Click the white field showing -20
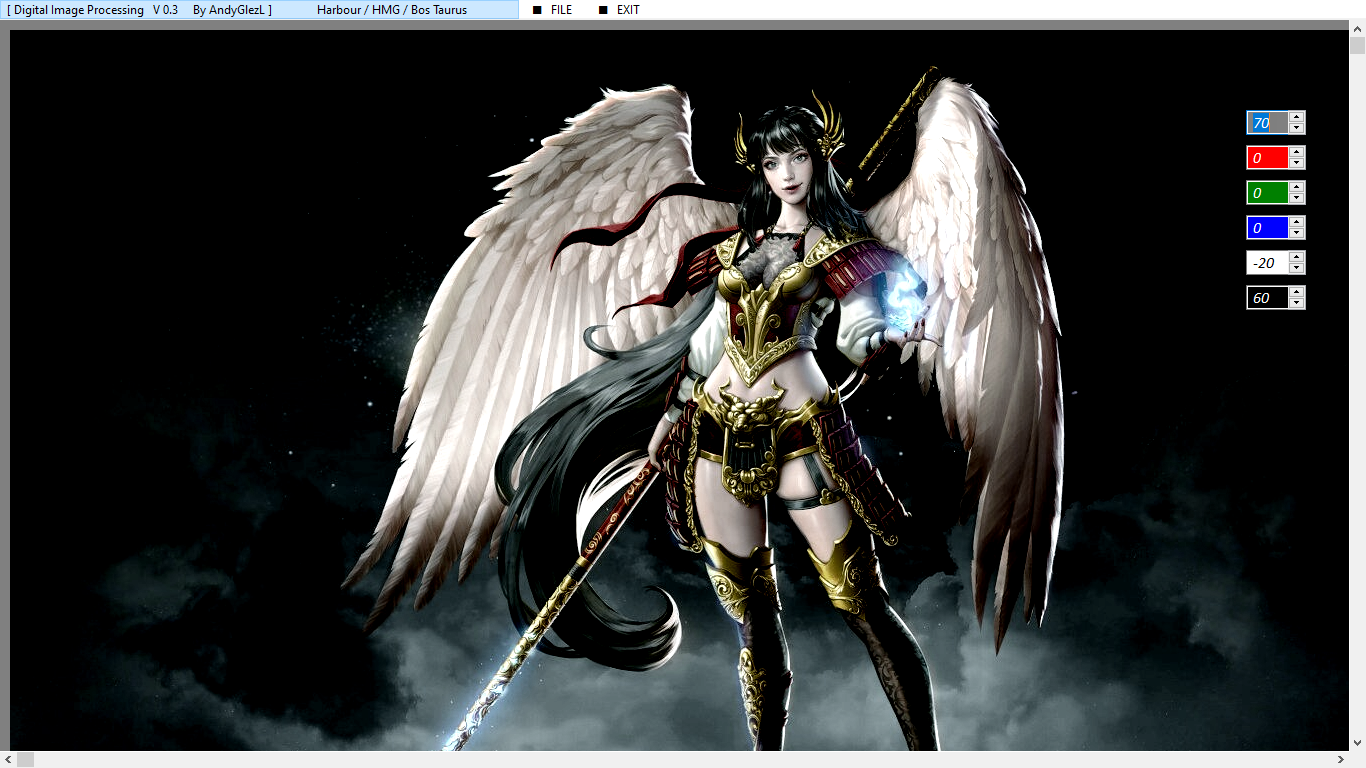 tap(1267, 263)
